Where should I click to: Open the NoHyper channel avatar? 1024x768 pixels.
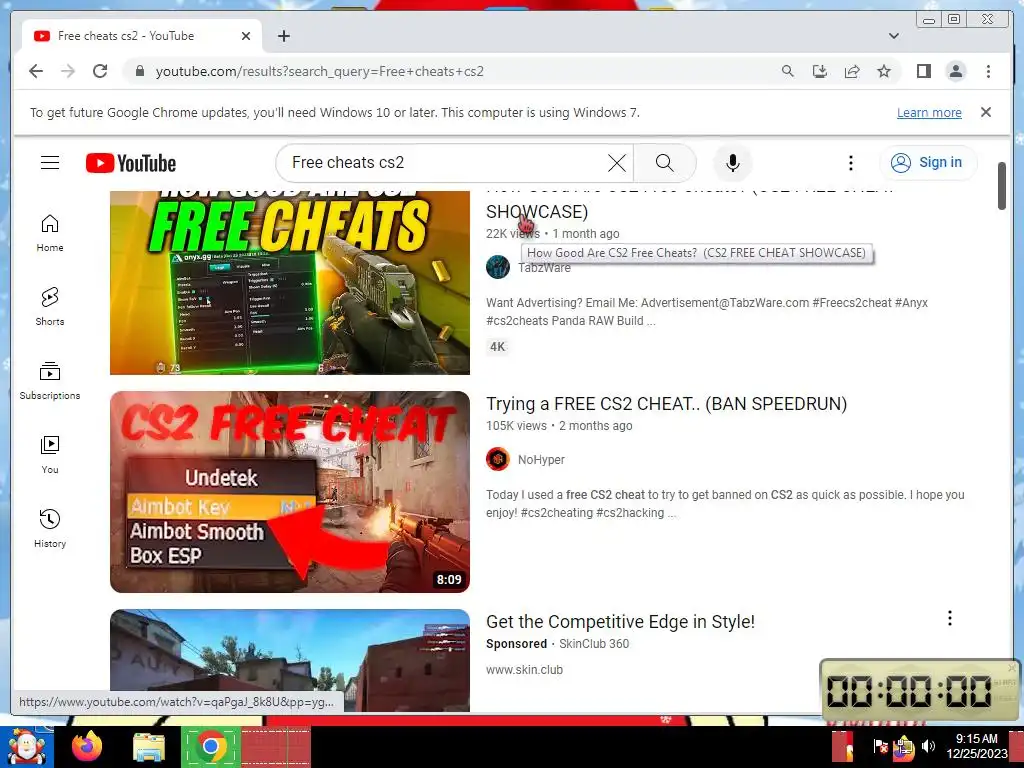tap(498, 459)
